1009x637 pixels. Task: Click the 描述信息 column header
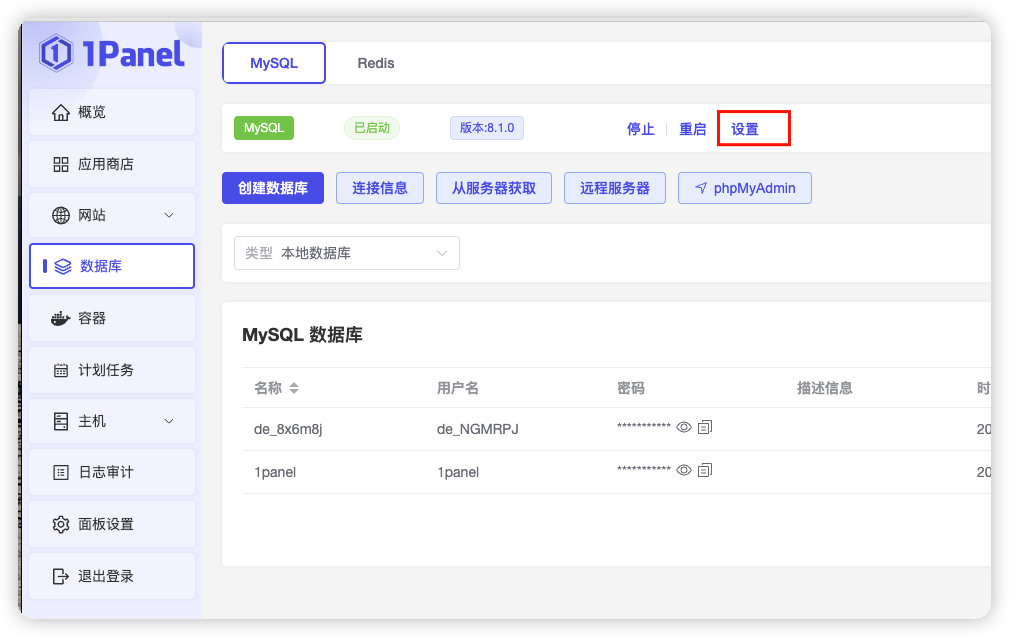coord(824,388)
